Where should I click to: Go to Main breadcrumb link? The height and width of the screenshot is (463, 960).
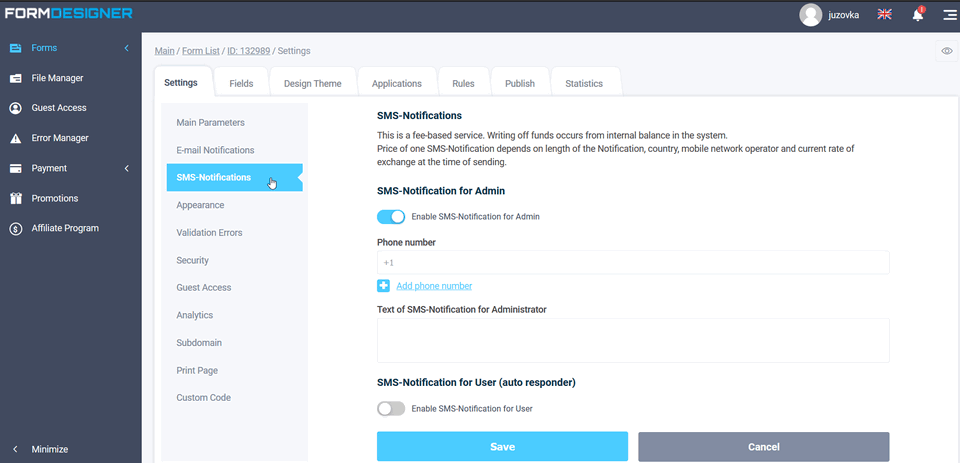[165, 51]
